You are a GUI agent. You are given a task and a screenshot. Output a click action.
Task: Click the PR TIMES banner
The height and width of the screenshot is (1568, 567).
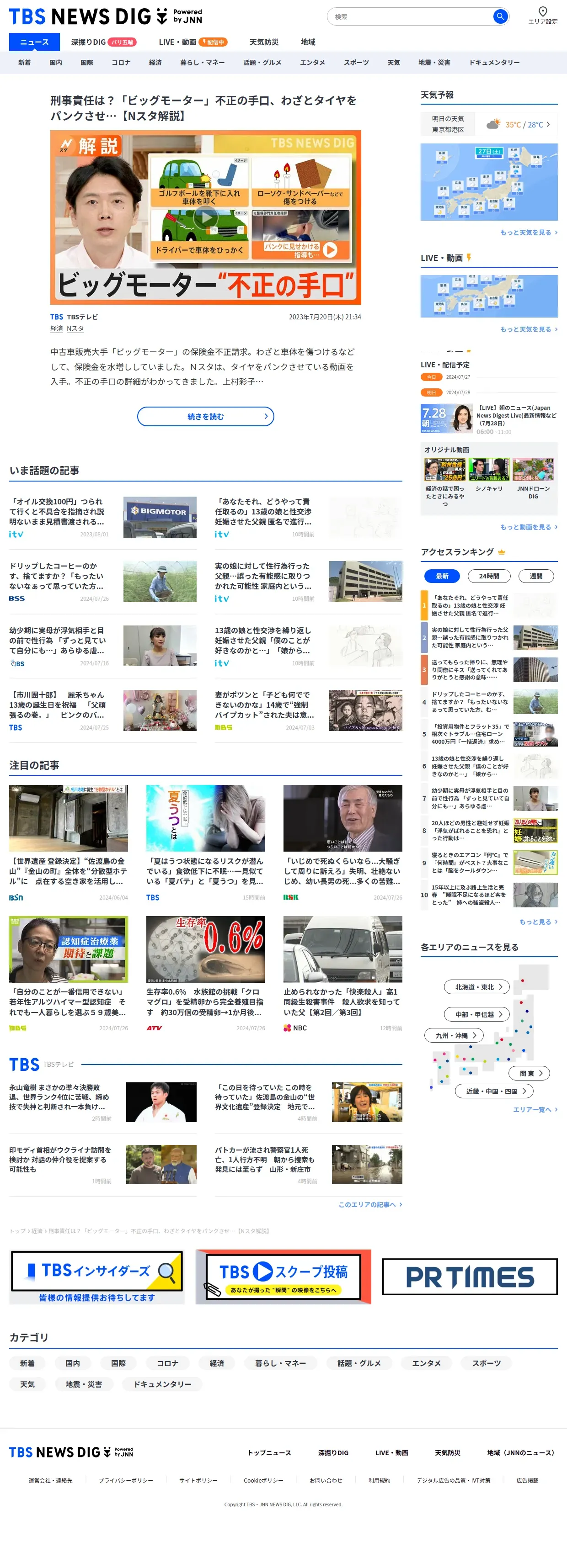click(470, 1277)
